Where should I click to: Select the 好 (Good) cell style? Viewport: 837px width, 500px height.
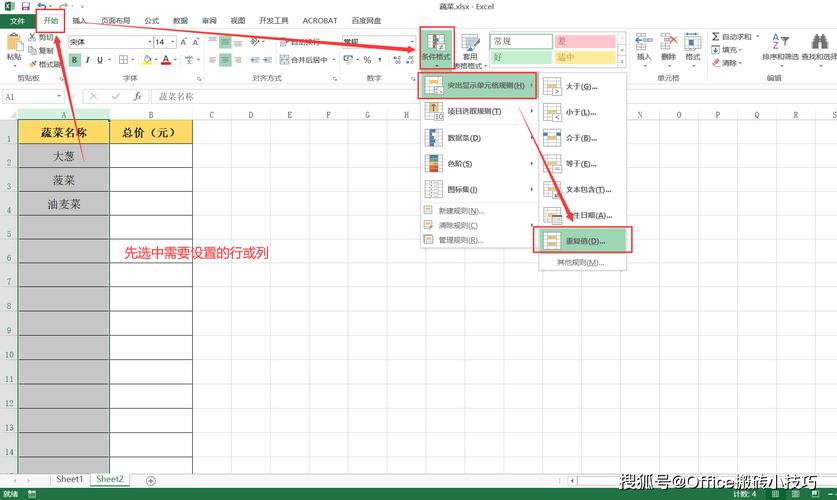click(521, 57)
